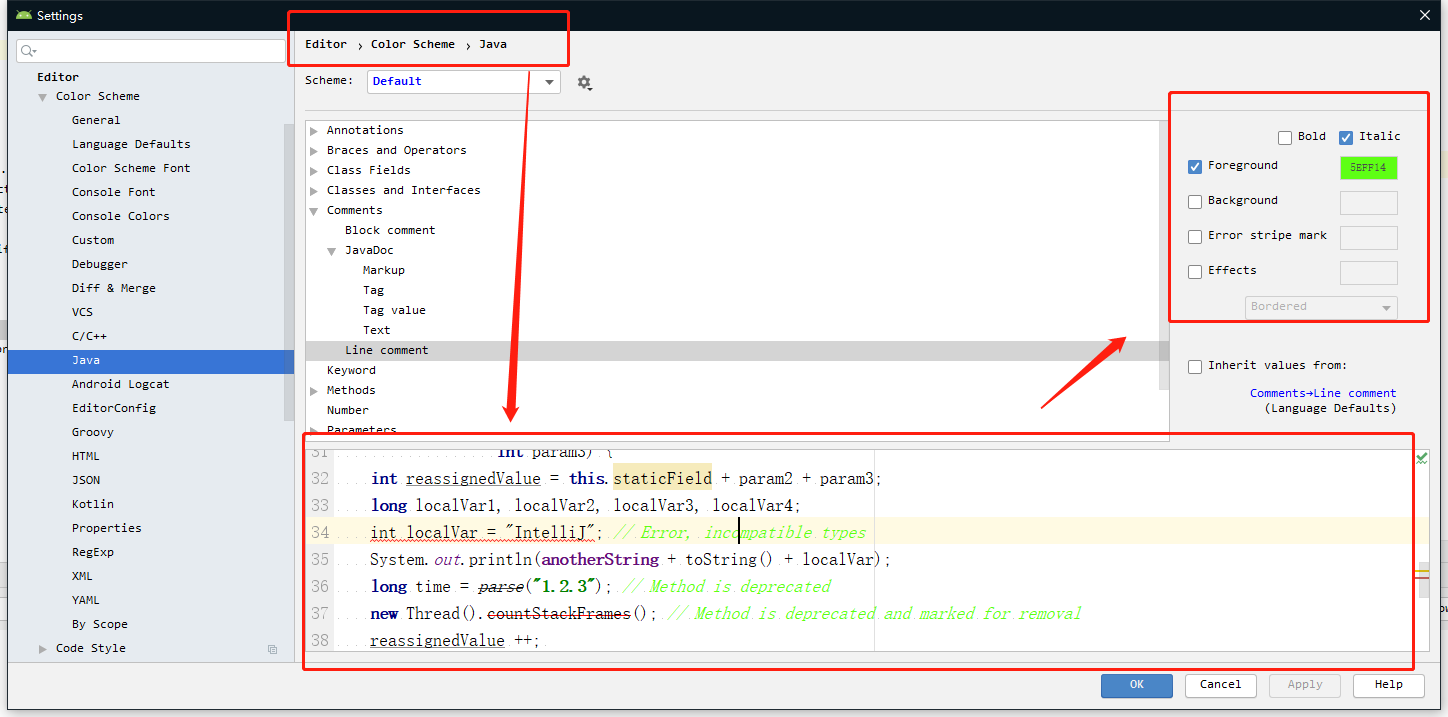Collapse Color Scheme in sidebar
This screenshot has width=1448, height=717.
43,97
